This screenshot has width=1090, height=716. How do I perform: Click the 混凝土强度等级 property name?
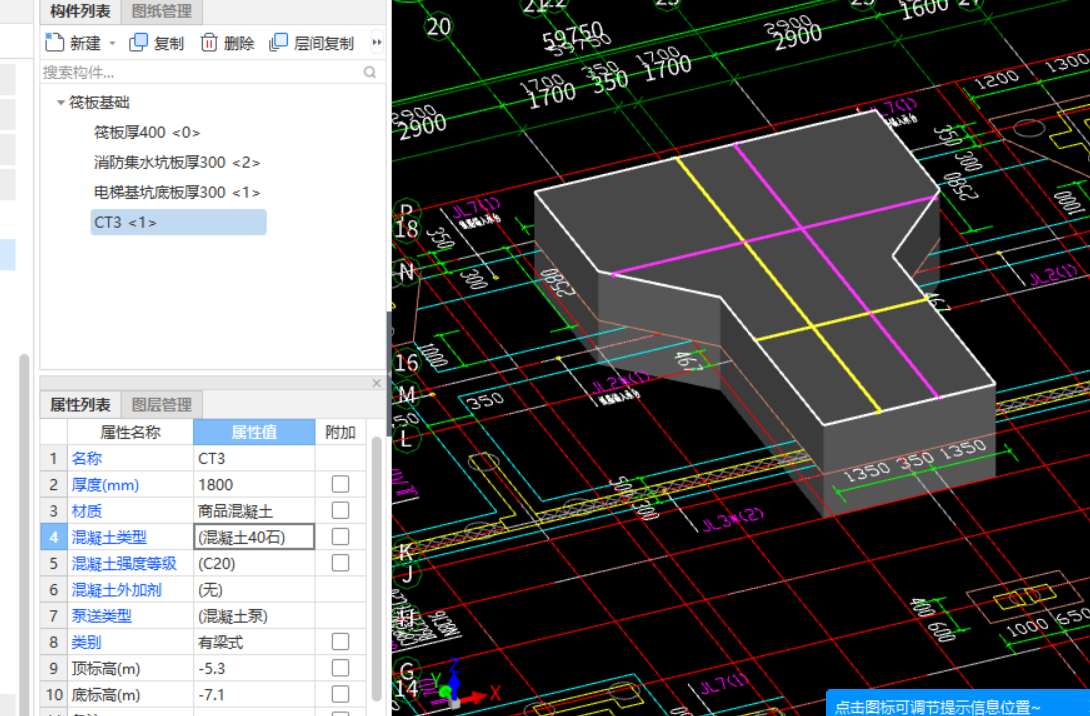point(124,564)
